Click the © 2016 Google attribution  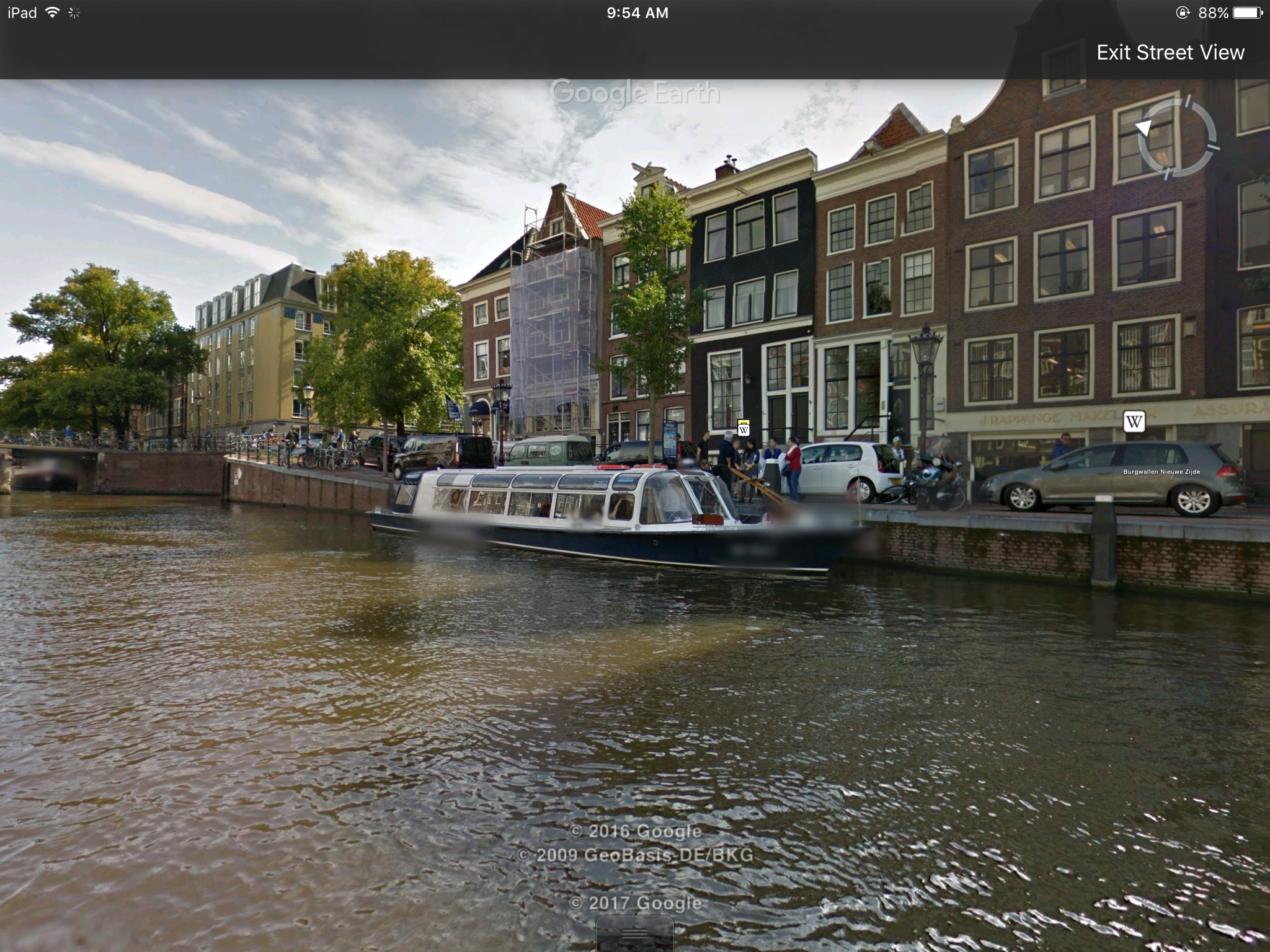pyautogui.click(x=634, y=831)
